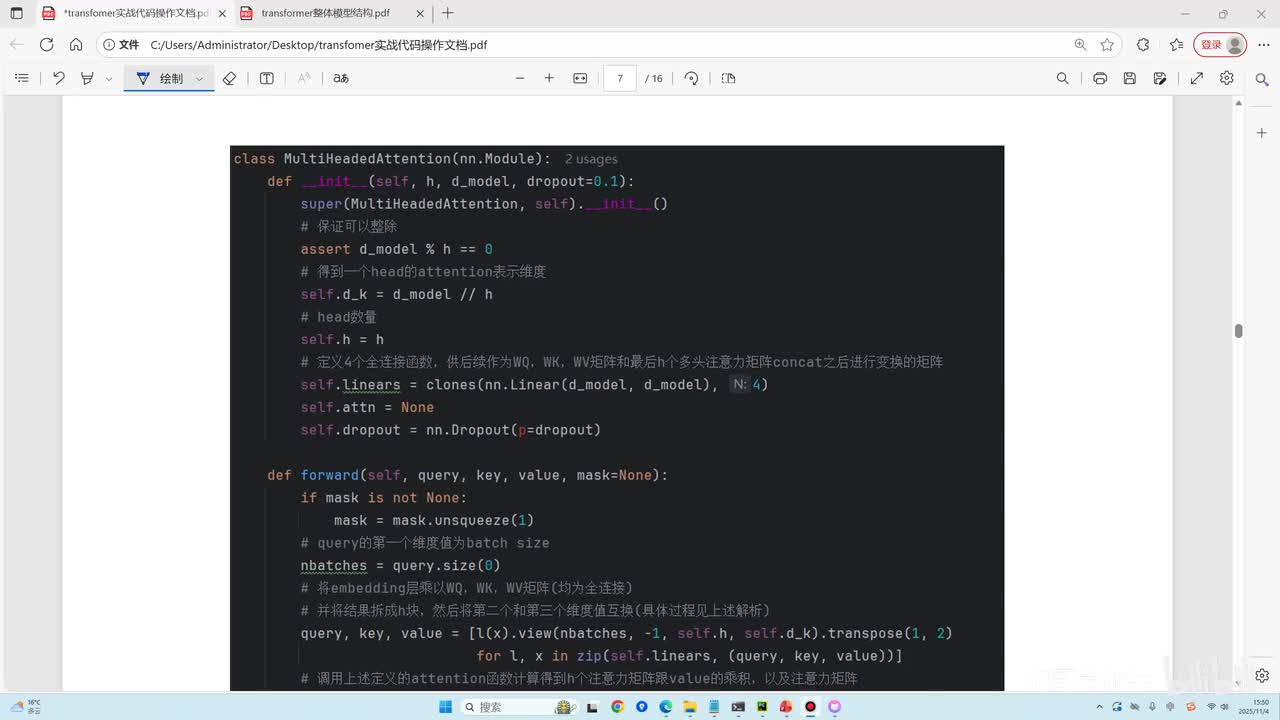
Task: Click the 登录 profile button
Action: [x=1221, y=45]
